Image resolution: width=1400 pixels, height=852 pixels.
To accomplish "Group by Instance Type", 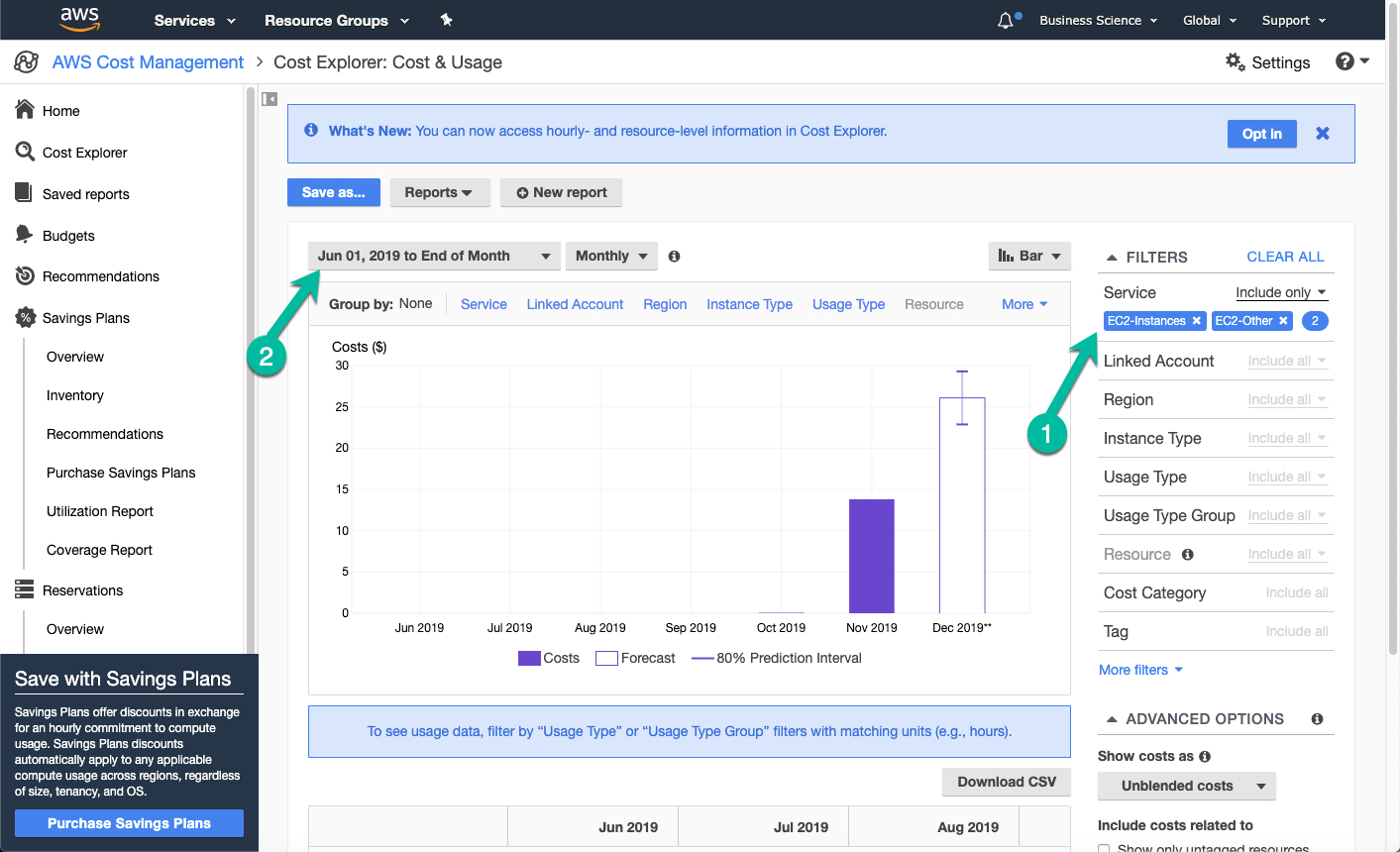I will click(749, 304).
